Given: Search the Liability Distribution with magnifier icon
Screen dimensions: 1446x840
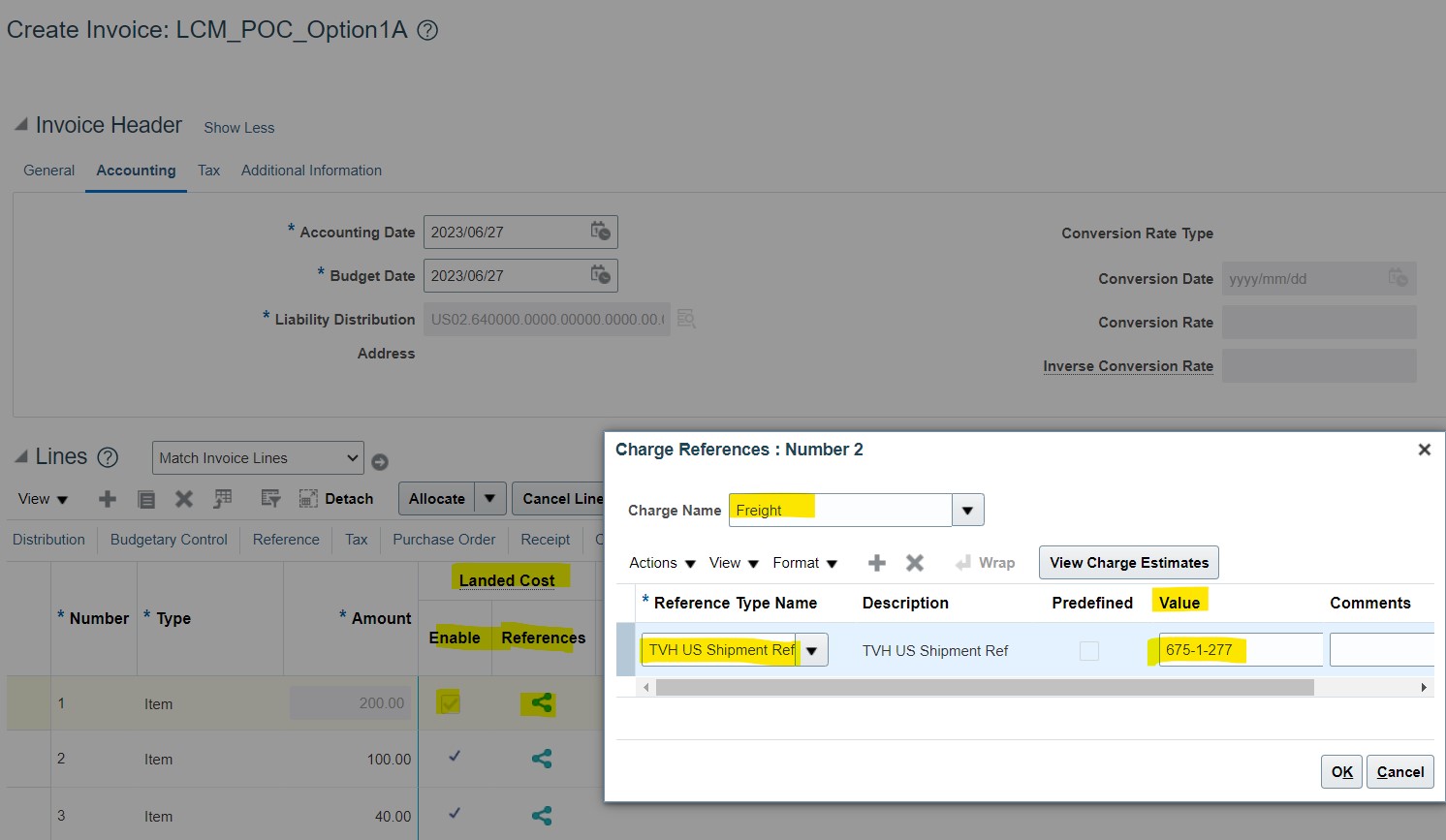Looking at the screenshot, I should pos(686,319).
